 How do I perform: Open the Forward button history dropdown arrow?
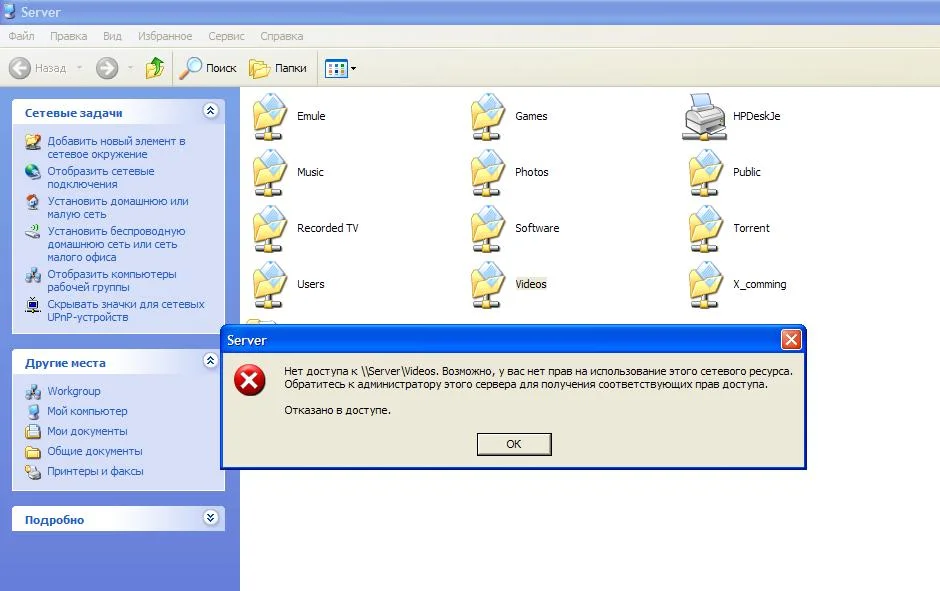point(130,68)
